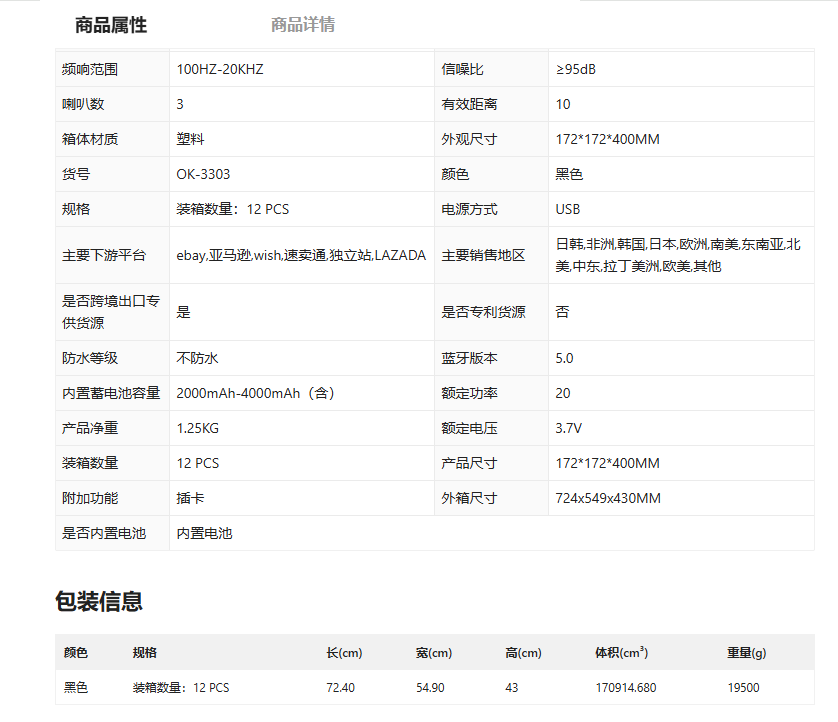The width and height of the screenshot is (838, 722).
Task: Select the 724x549x430MM outer carton size
Action: (x=607, y=498)
